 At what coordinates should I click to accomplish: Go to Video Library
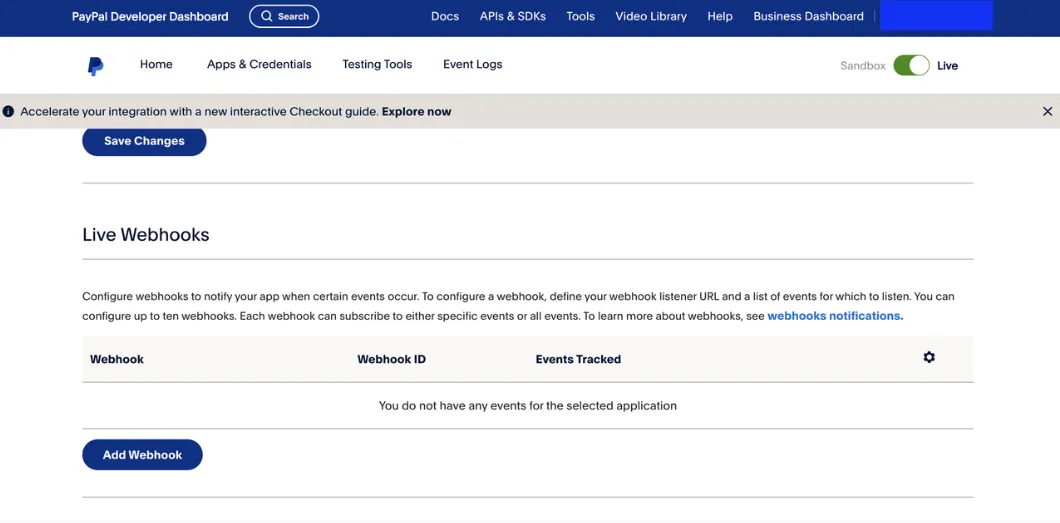tap(651, 16)
